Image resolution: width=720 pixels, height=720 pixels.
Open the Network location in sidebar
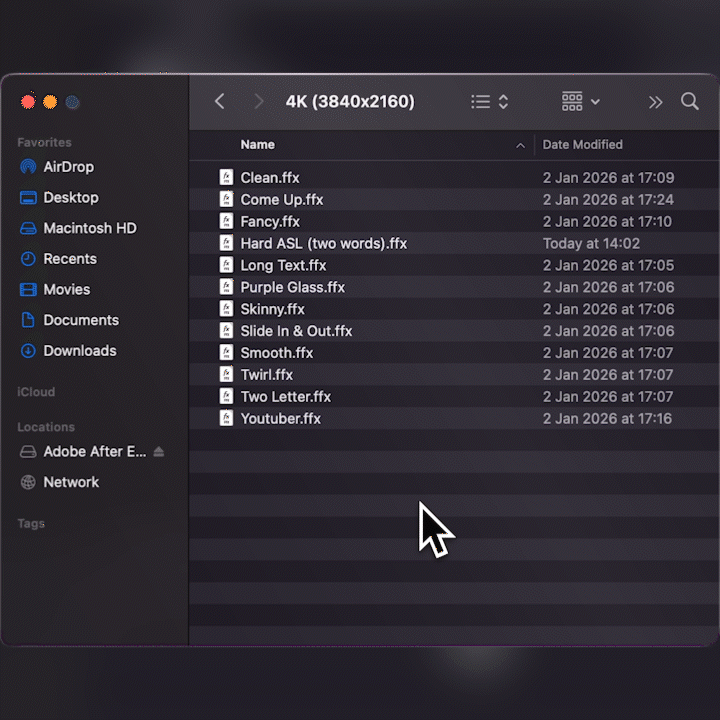(71, 482)
